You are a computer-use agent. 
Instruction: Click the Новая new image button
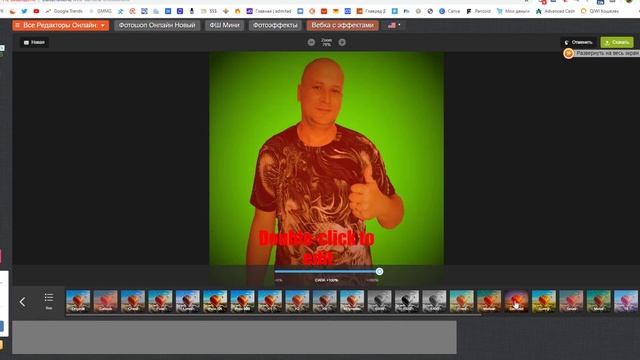[x=34, y=42]
